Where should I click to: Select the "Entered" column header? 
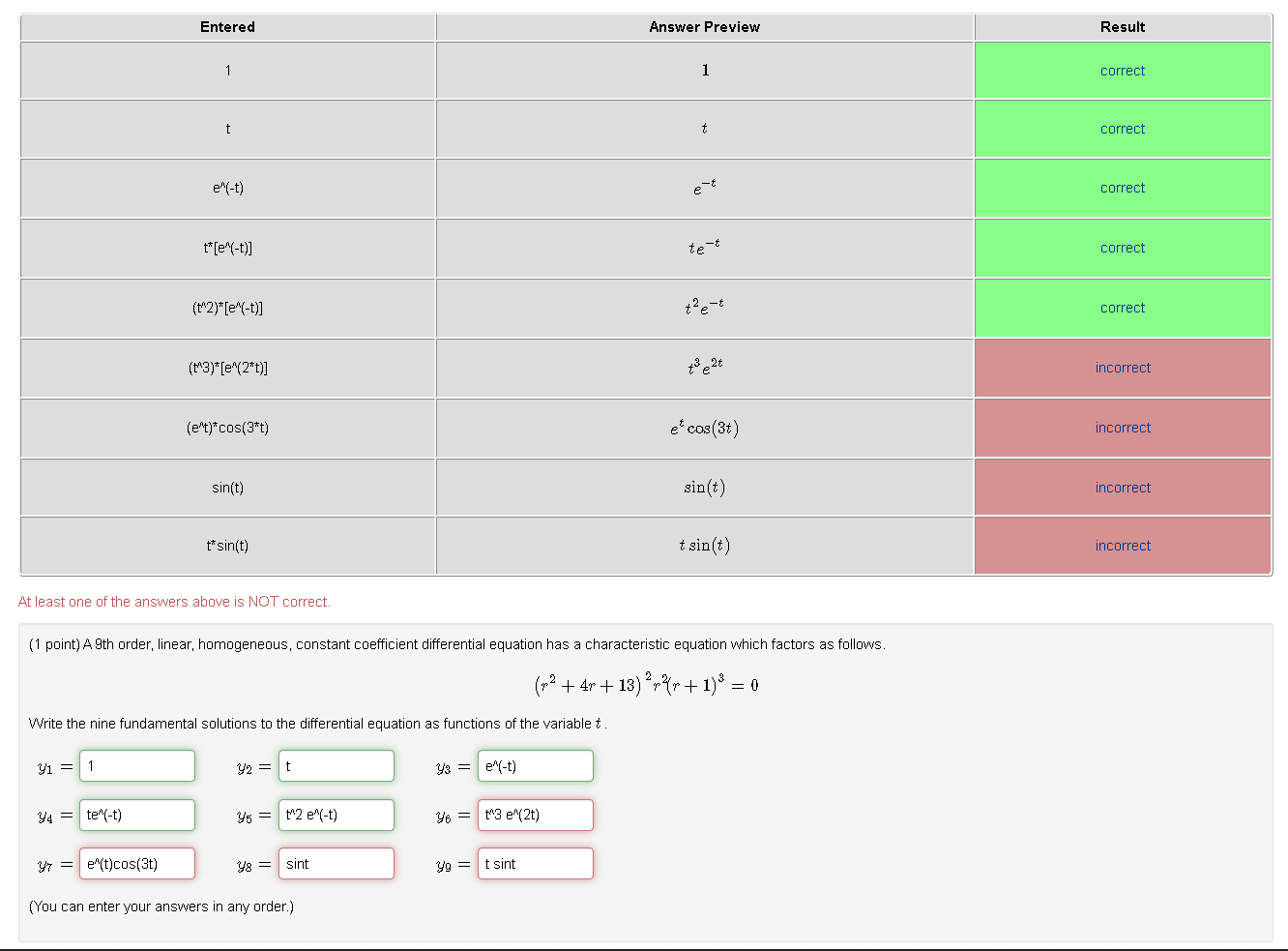pyautogui.click(x=227, y=27)
